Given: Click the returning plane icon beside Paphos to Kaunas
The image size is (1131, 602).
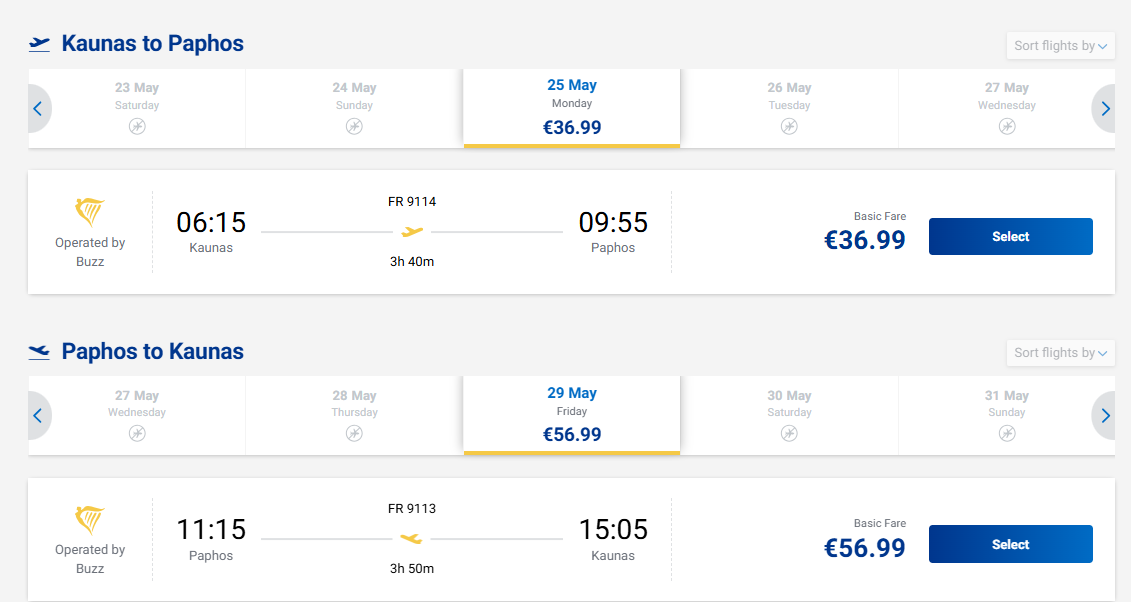Looking at the screenshot, I should (x=40, y=352).
